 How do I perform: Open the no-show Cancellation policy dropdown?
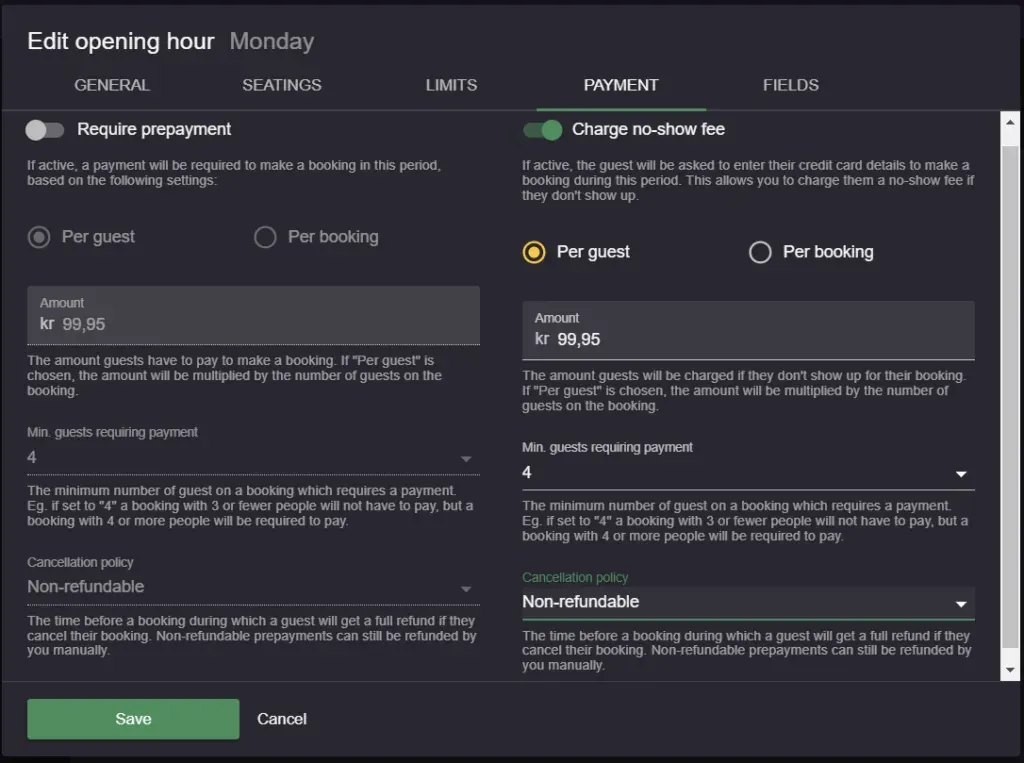748,602
